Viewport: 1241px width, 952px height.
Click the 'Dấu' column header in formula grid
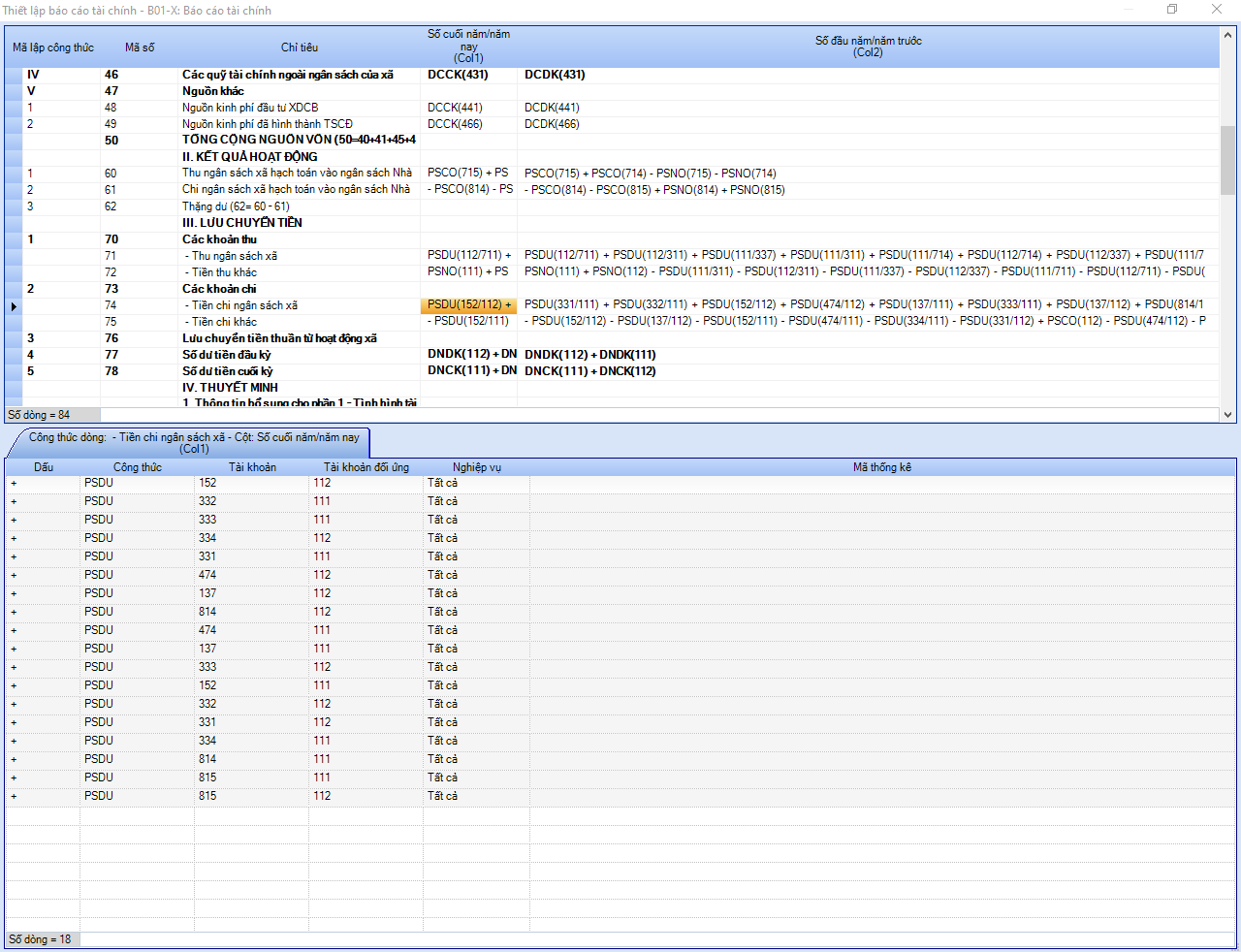(x=44, y=467)
